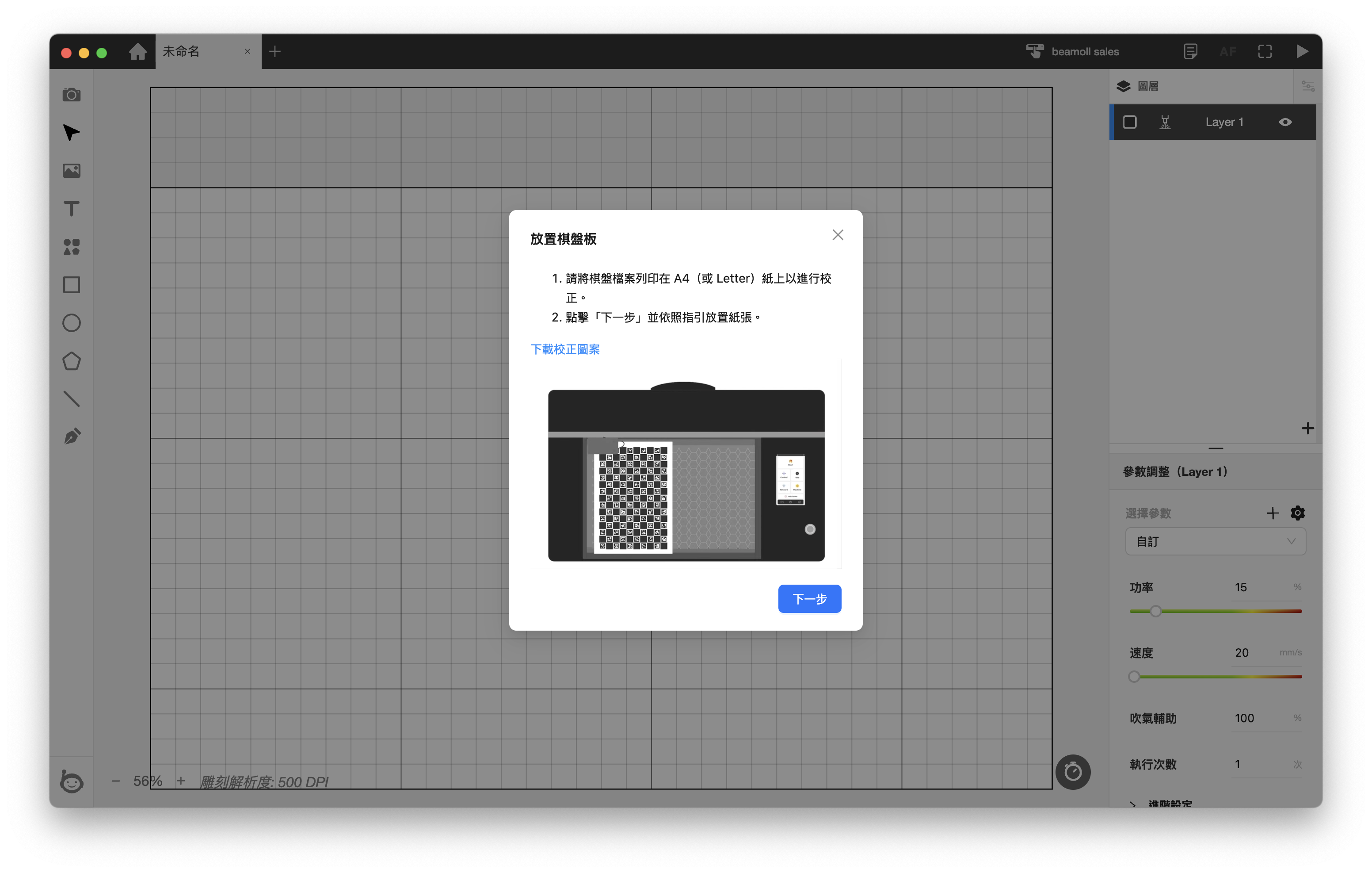The width and height of the screenshot is (1372, 873).
Task: Select the Rectangle tool
Action: coord(71,284)
